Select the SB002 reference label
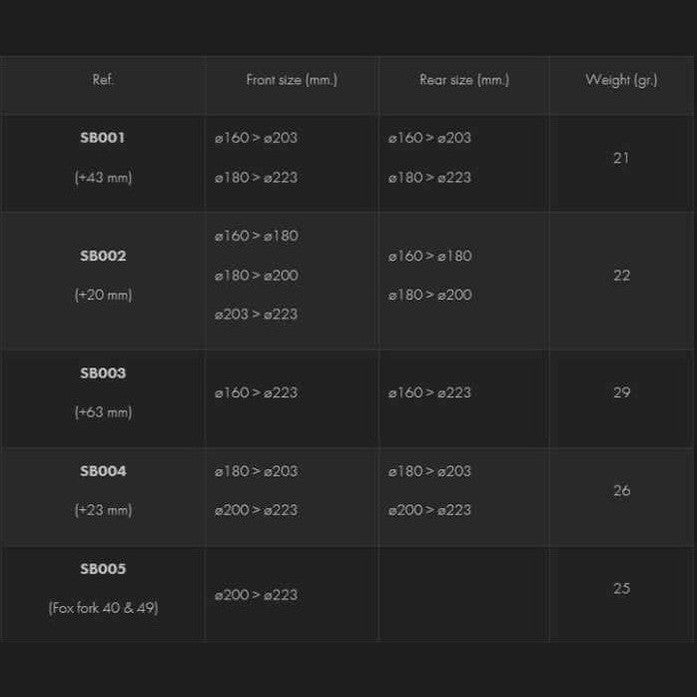This screenshot has height=697, width=697. 102,256
